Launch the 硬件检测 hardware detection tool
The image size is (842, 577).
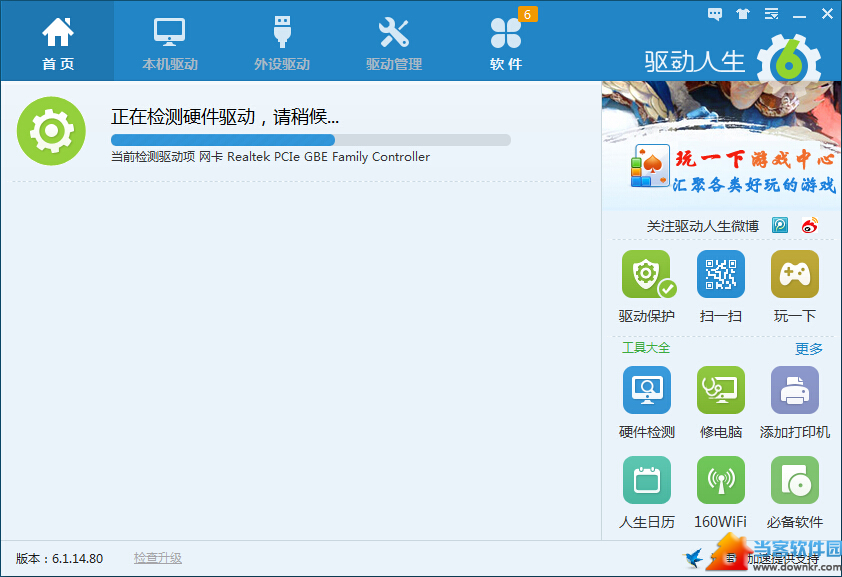point(646,391)
